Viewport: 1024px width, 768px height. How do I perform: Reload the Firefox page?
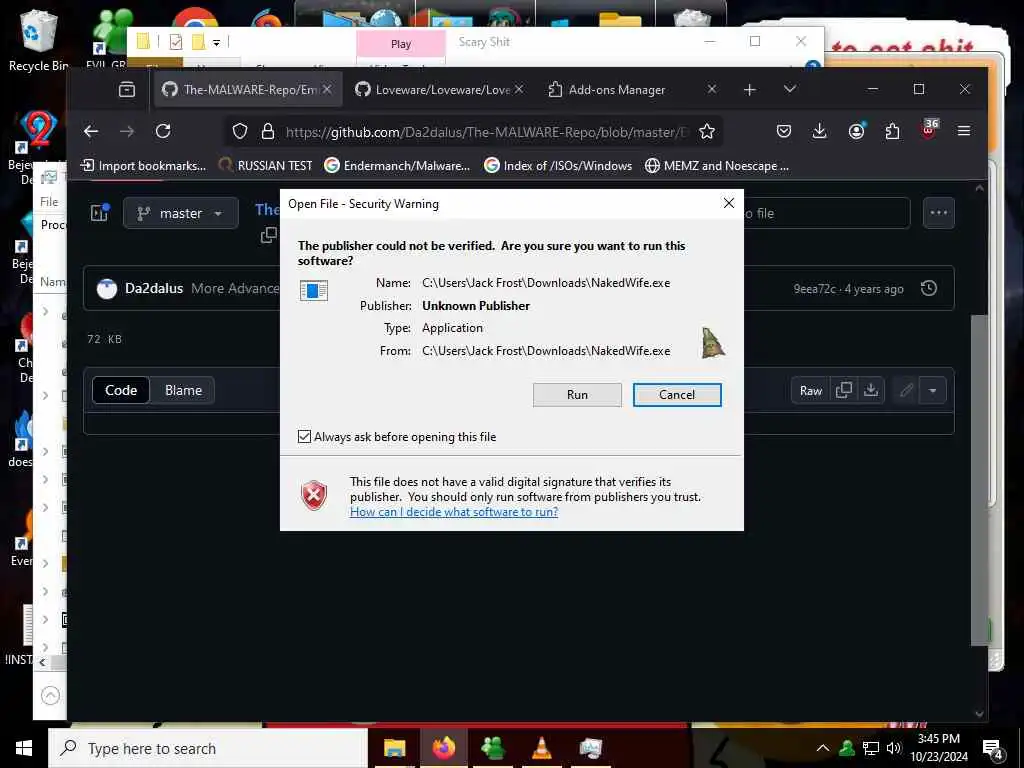[163, 131]
